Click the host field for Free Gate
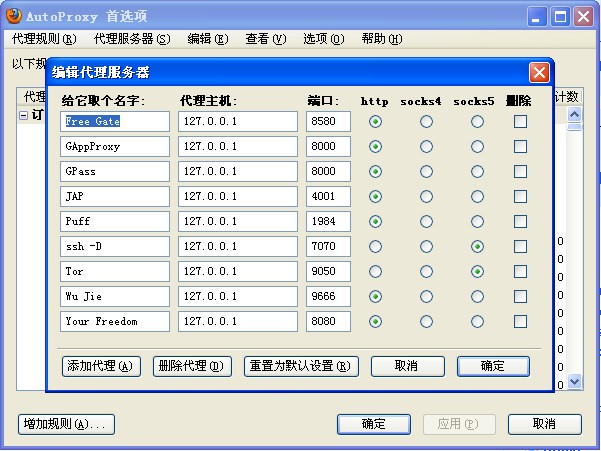Image resolution: width=601 pixels, height=451 pixels. 238,121
